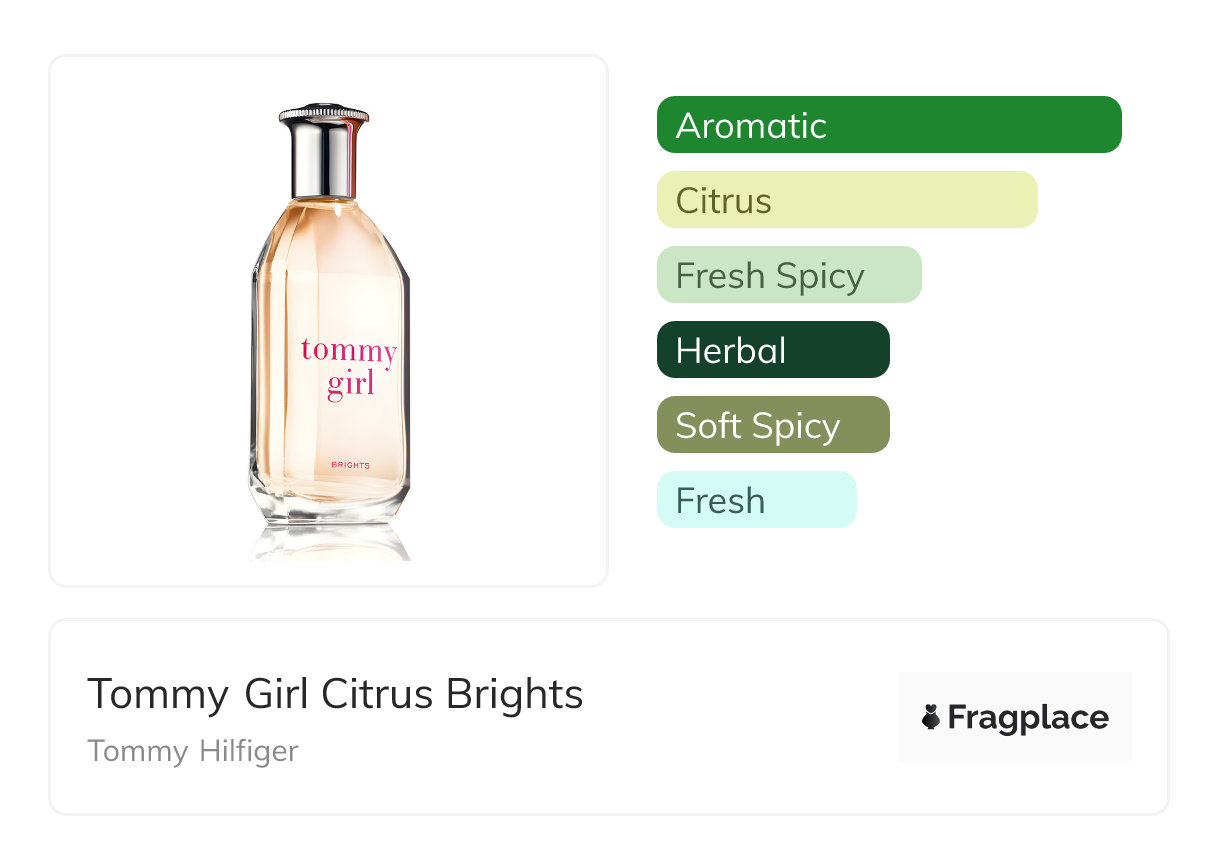Select the dark green Aromatic accord bar
The image size is (1218, 864).
coord(888,125)
